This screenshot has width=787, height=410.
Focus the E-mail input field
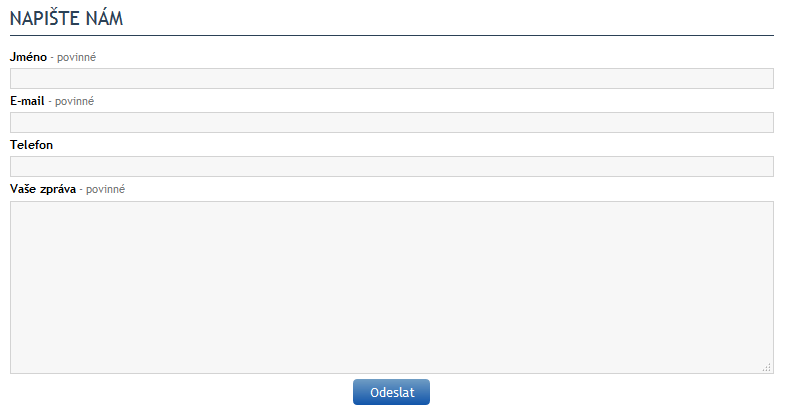[391, 123]
